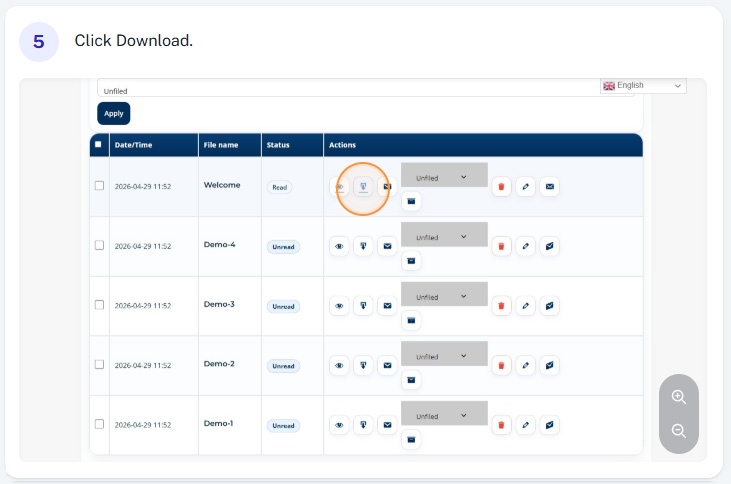Toggle the select-all checkbox in table header
731x484 pixels.
coord(98,145)
